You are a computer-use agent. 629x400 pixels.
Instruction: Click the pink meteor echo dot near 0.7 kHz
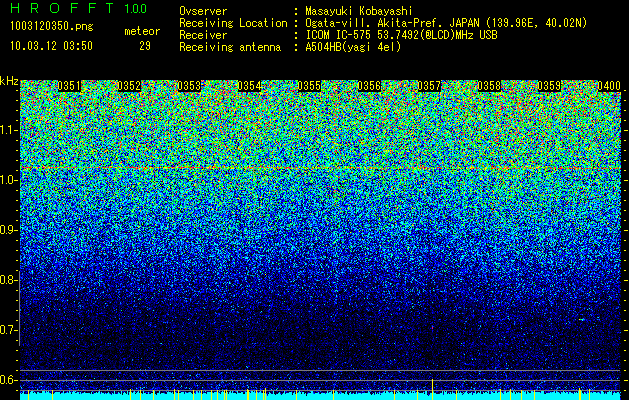click(x=432, y=328)
